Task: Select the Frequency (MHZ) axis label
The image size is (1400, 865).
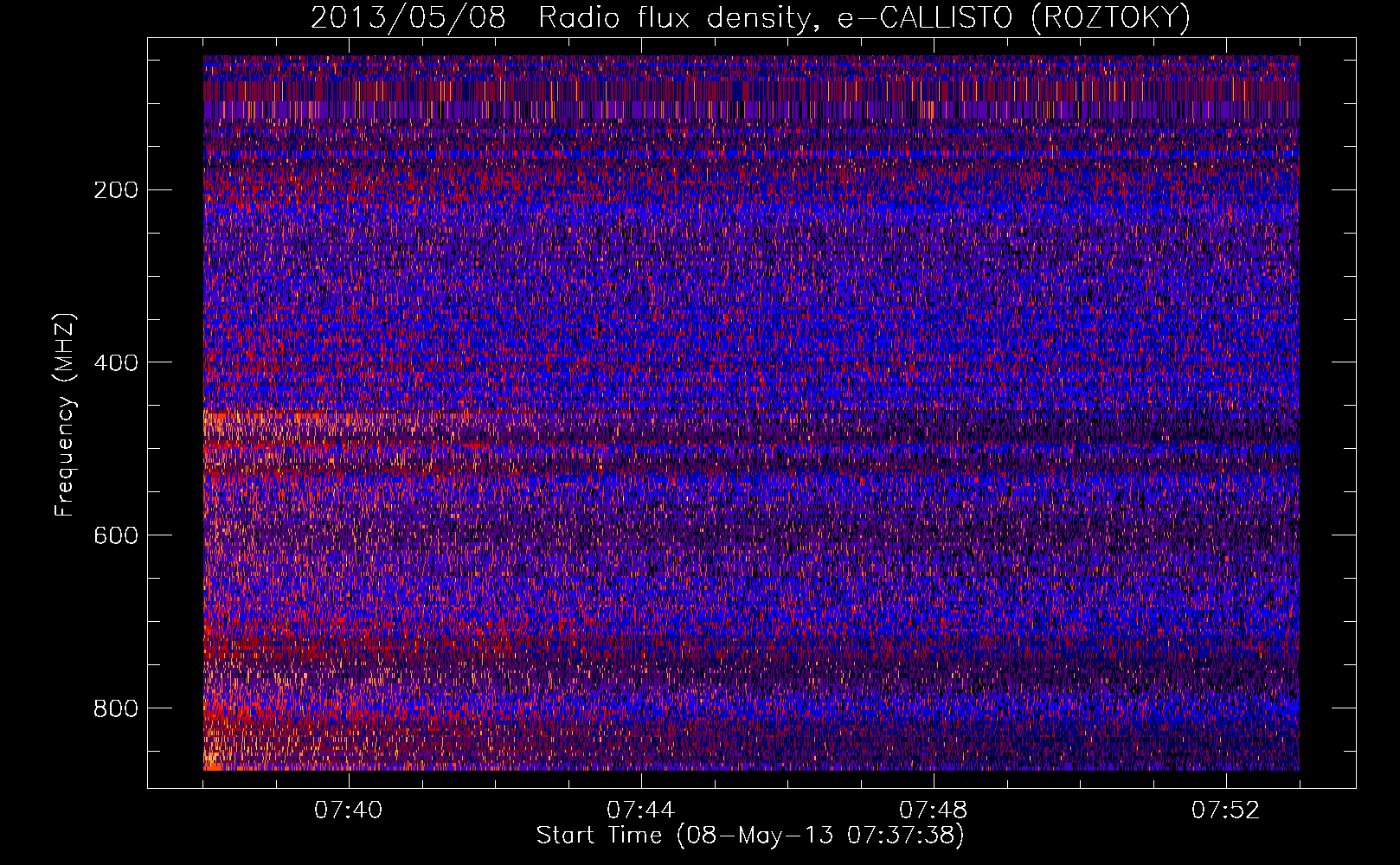Action: [65, 415]
